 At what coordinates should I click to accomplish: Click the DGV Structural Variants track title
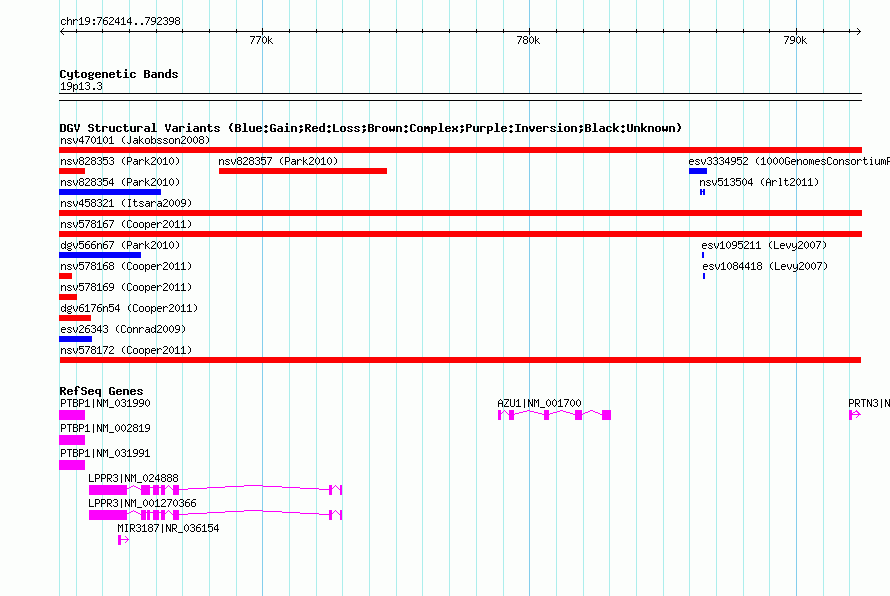tap(371, 128)
